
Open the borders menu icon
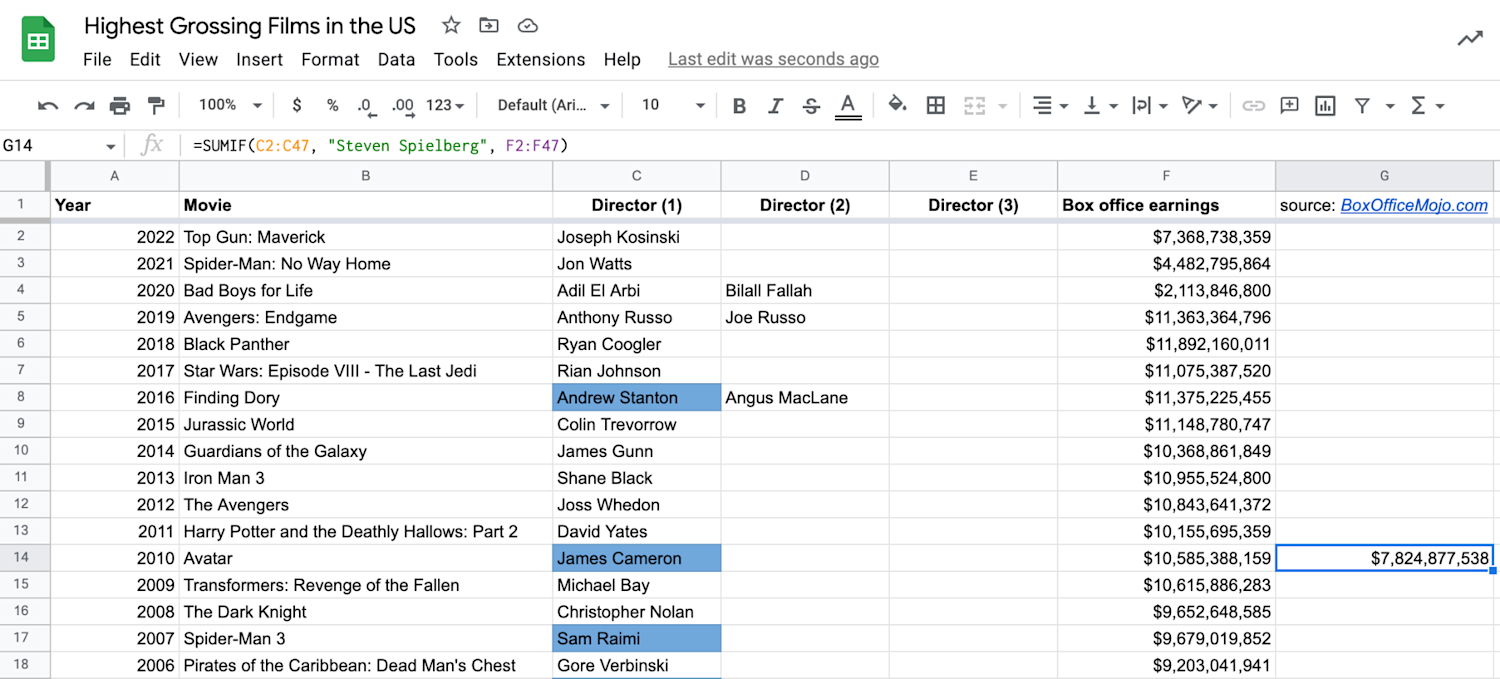tap(936, 105)
